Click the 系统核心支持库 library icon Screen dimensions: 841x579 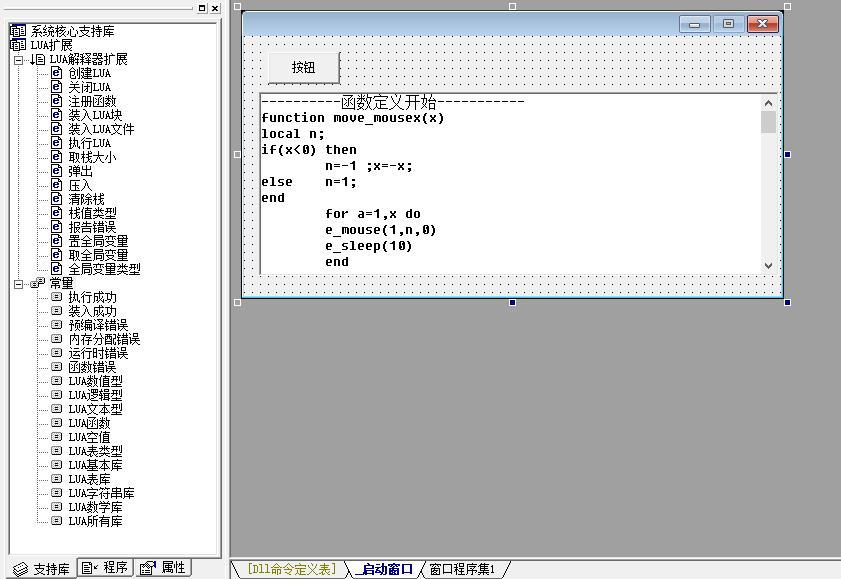click(x=18, y=31)
